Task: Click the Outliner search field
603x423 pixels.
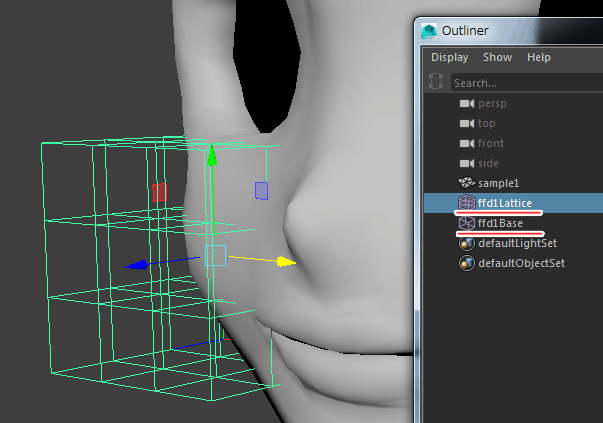Action: (520, 83)
